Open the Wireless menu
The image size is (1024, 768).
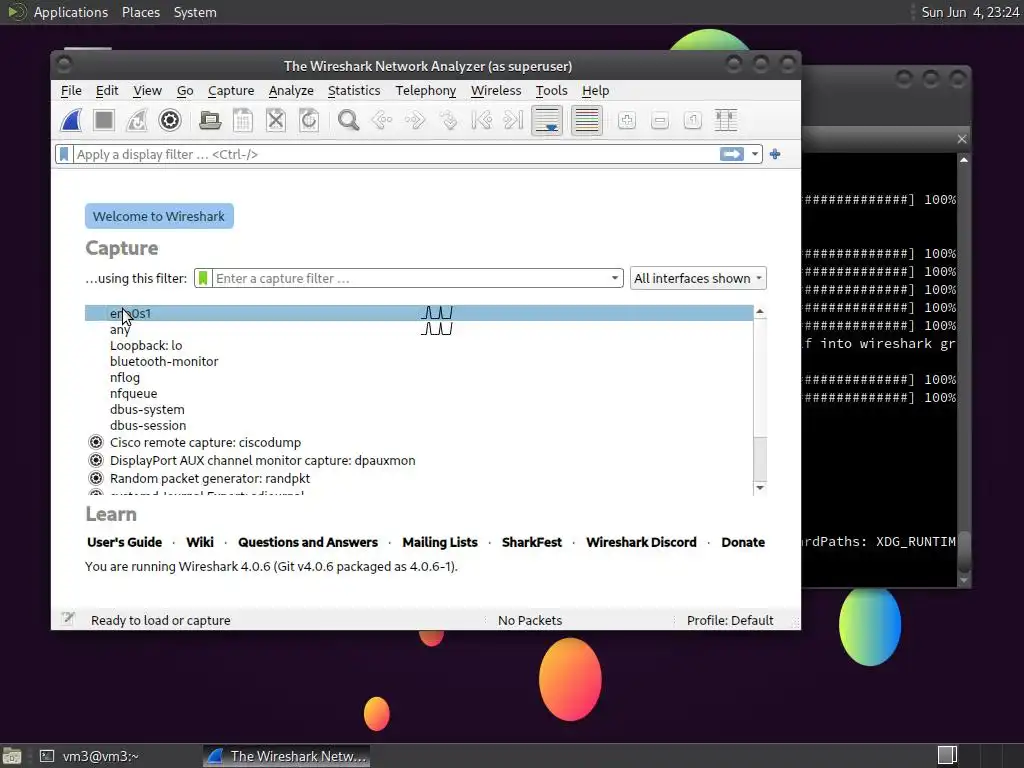pos(496,91)
